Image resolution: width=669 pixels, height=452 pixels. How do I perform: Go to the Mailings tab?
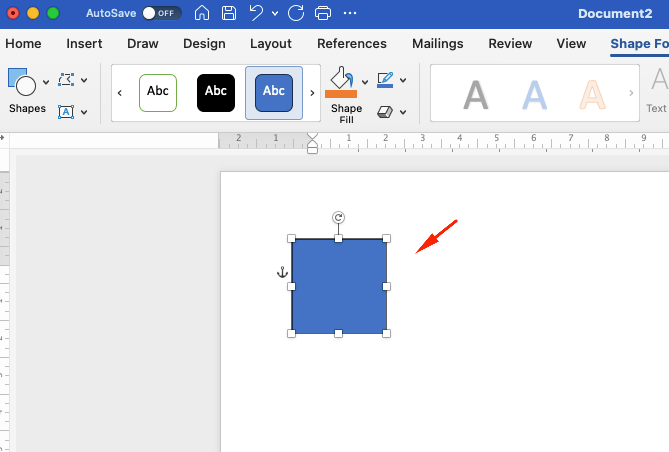(437, 44)
